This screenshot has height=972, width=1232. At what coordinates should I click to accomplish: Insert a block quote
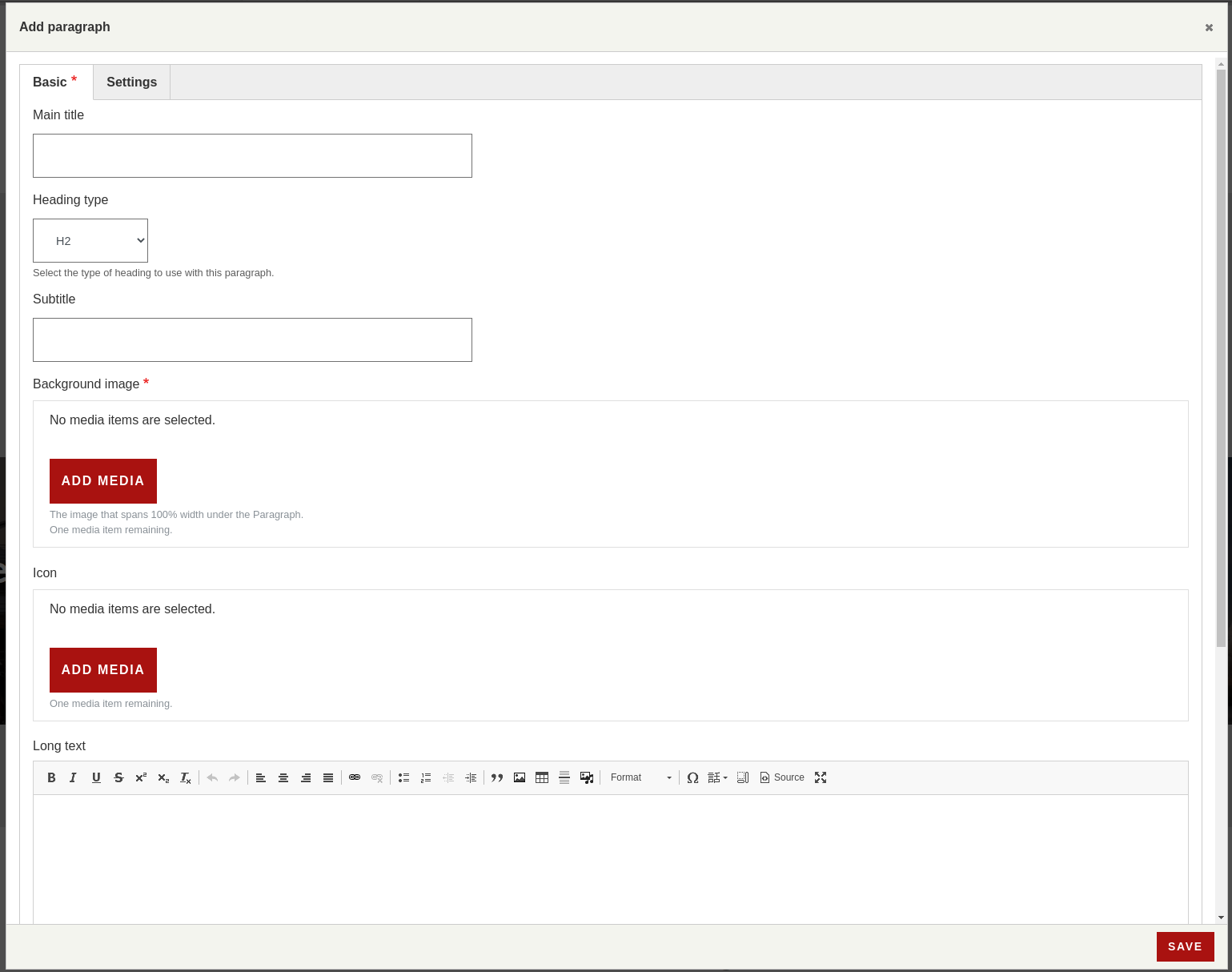click(x=497, y=777)
